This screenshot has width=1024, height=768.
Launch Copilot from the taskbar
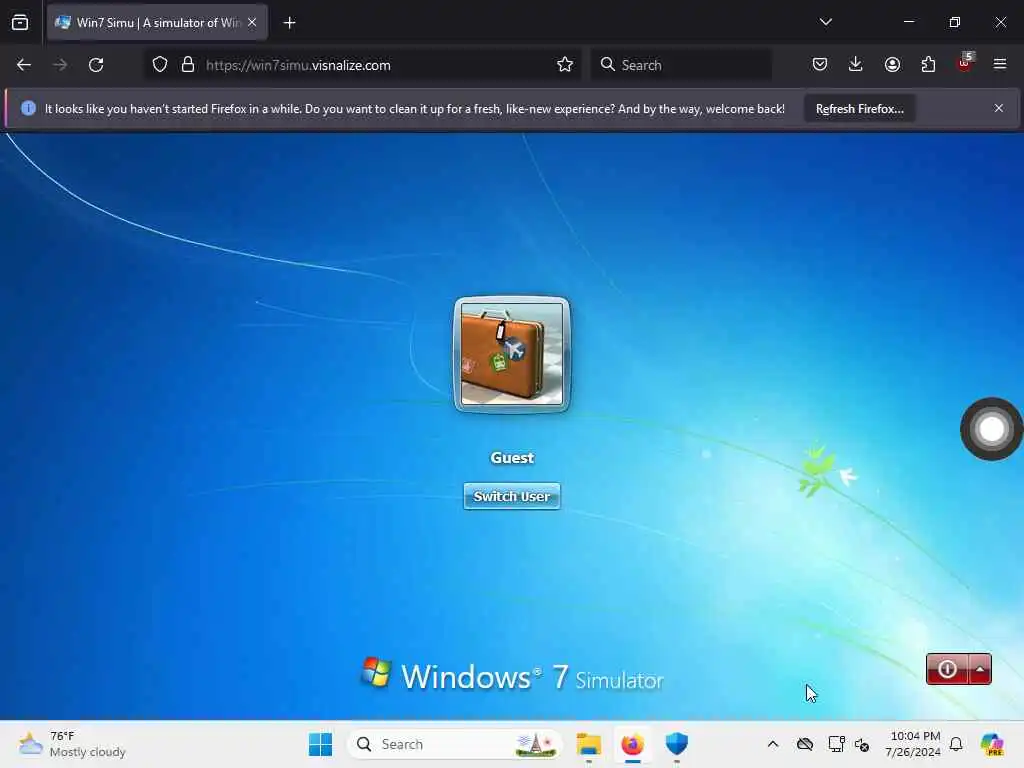pos(991,744)
